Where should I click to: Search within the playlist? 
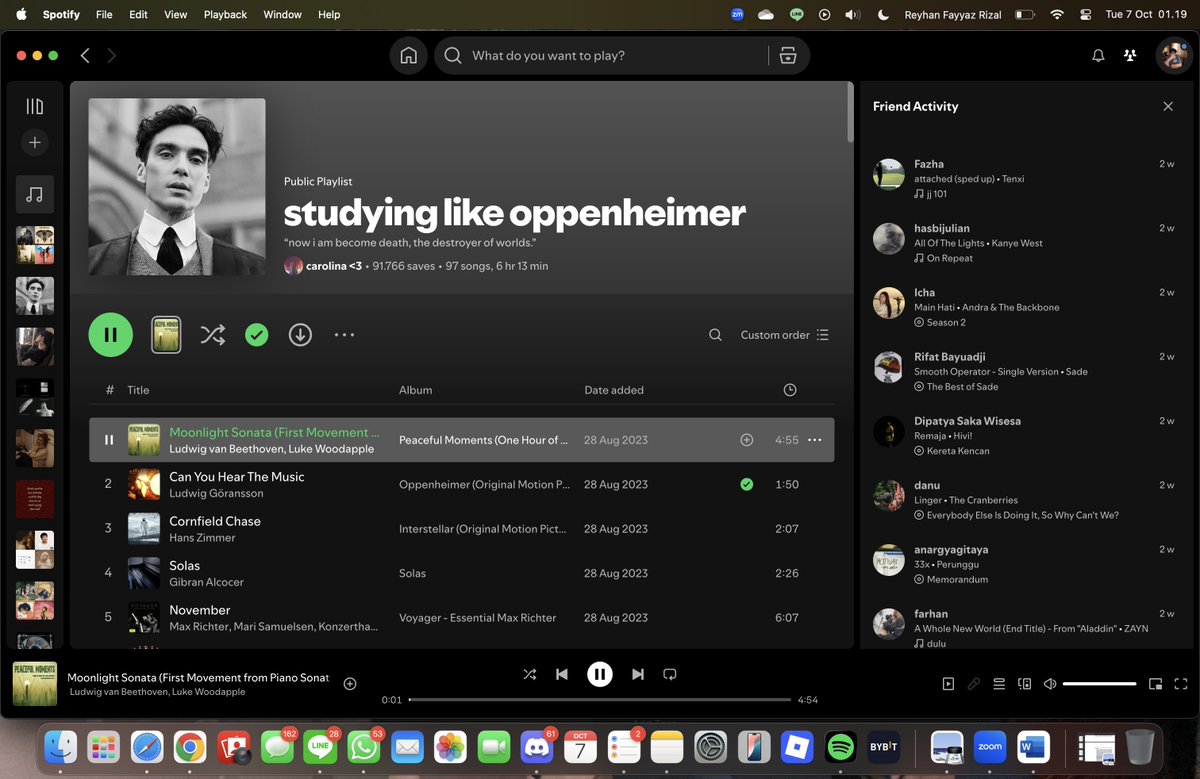[x=715, y=335]
